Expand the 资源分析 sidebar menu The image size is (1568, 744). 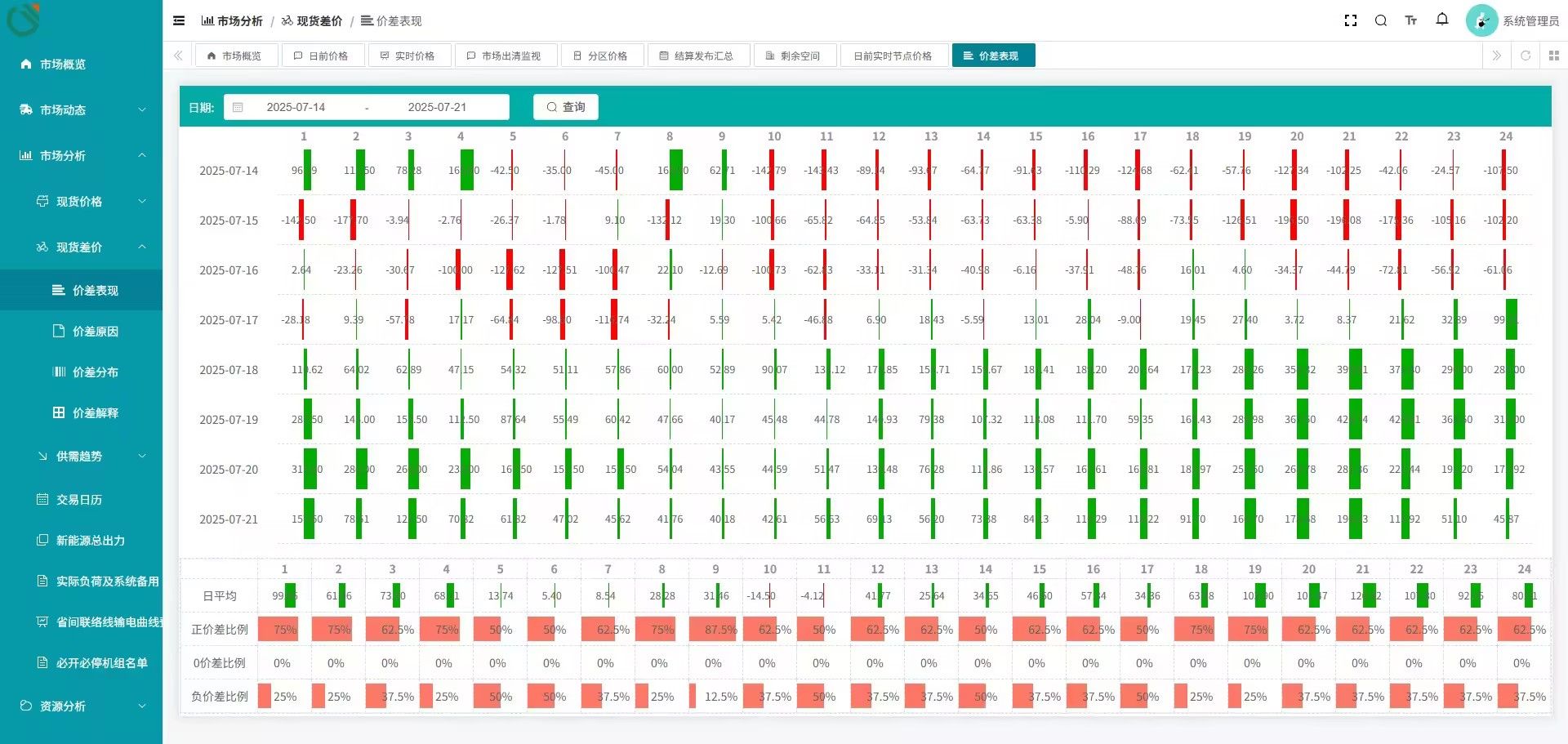(82, 706)
